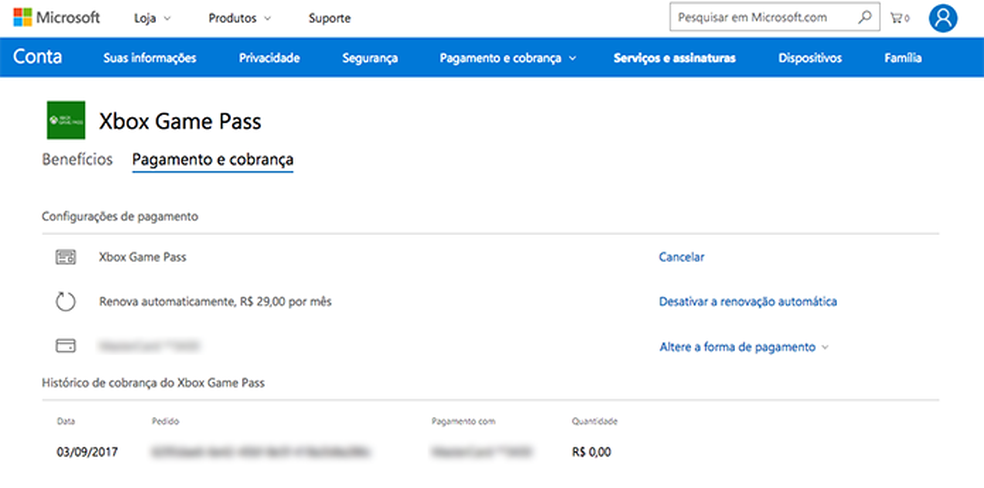Go to the Conta home link
The width and height of the screenshot is (984, 488).
(38, 58)
